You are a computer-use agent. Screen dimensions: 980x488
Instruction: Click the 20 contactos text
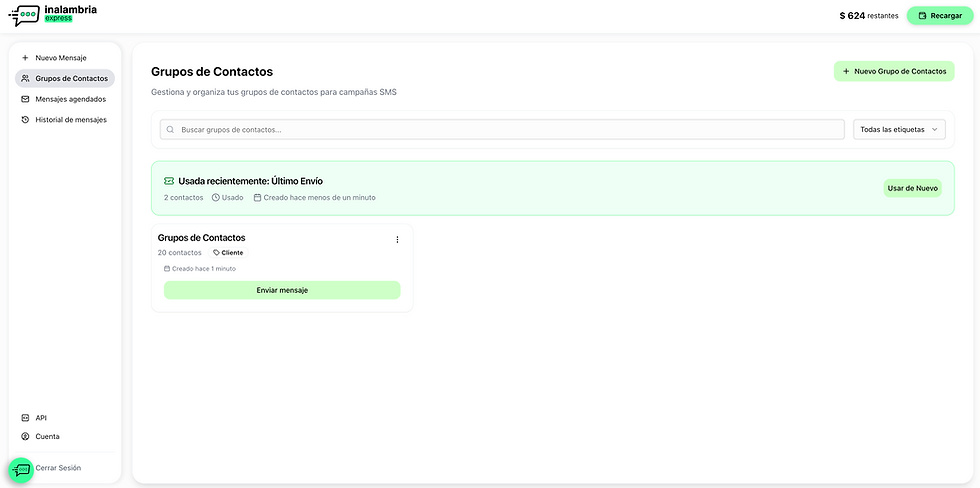(x=179, y=252)
